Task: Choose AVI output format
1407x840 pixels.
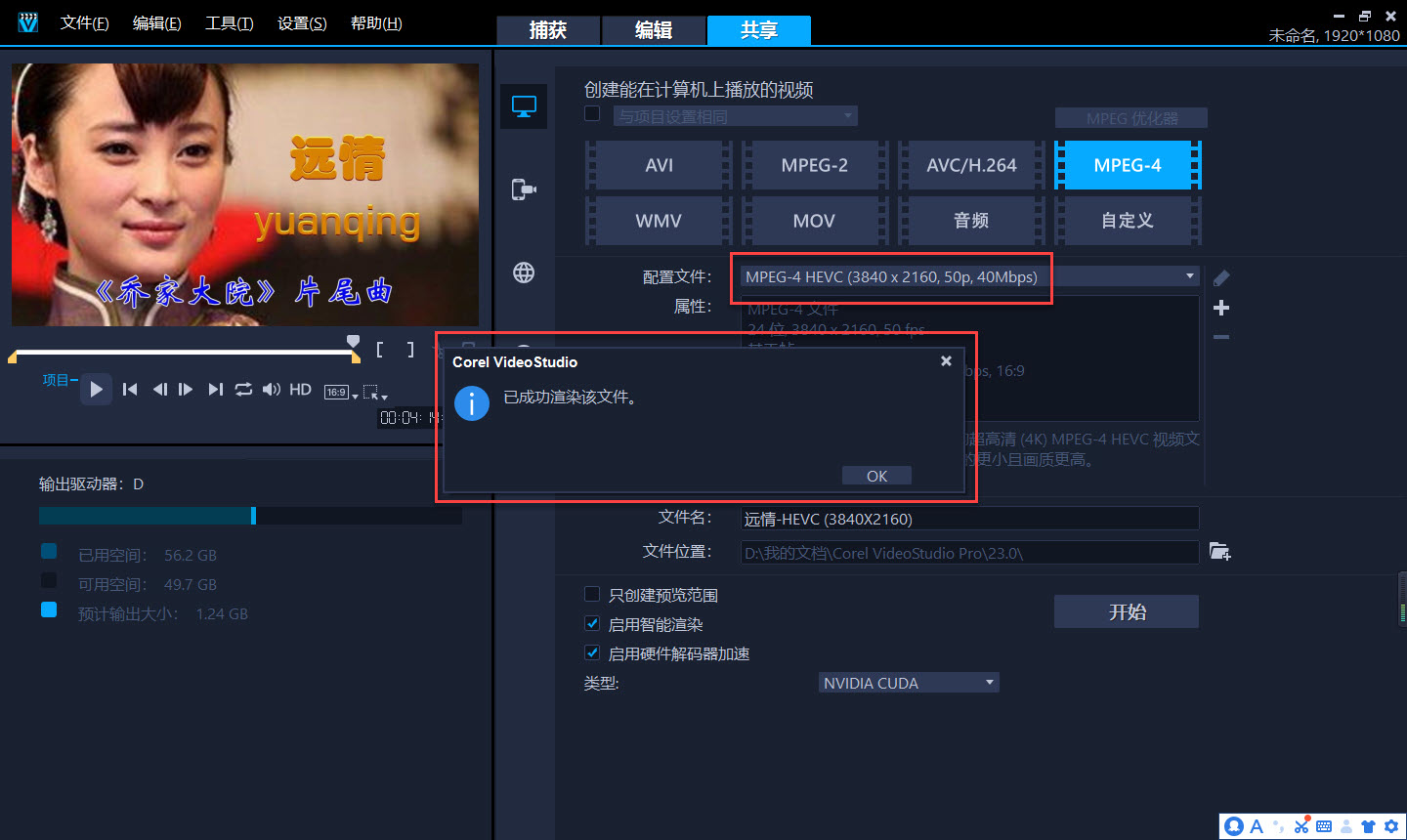Action: coord(659,165)
